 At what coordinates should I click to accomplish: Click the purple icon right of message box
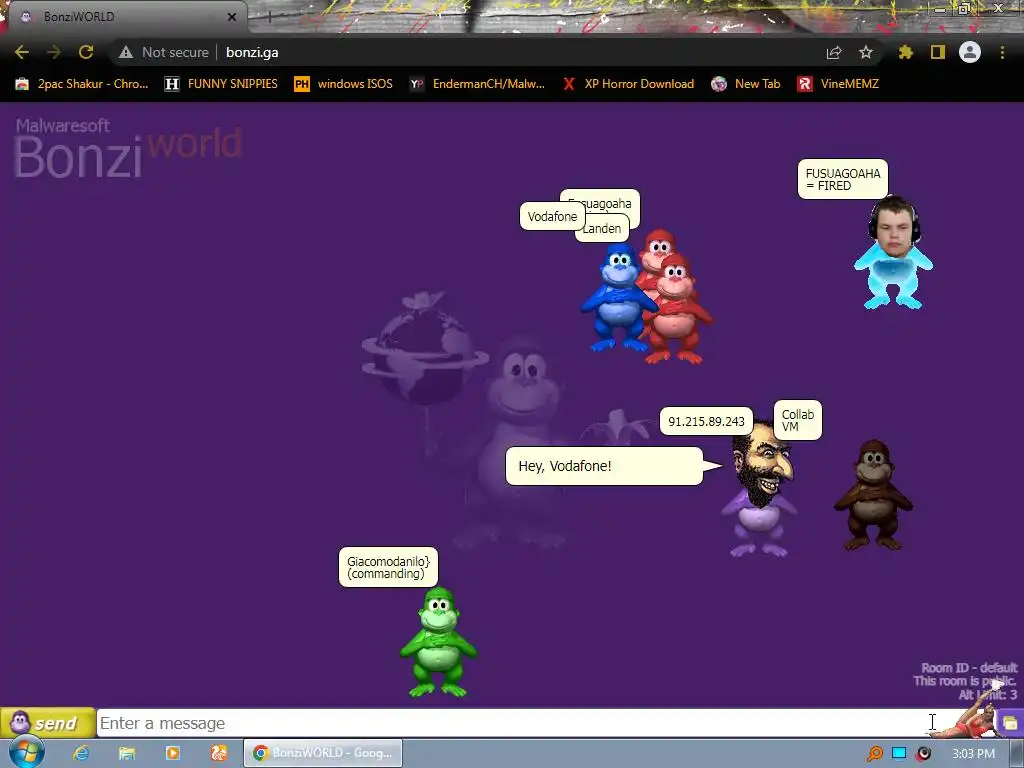pyautogui.click(x=1011, y=723)
